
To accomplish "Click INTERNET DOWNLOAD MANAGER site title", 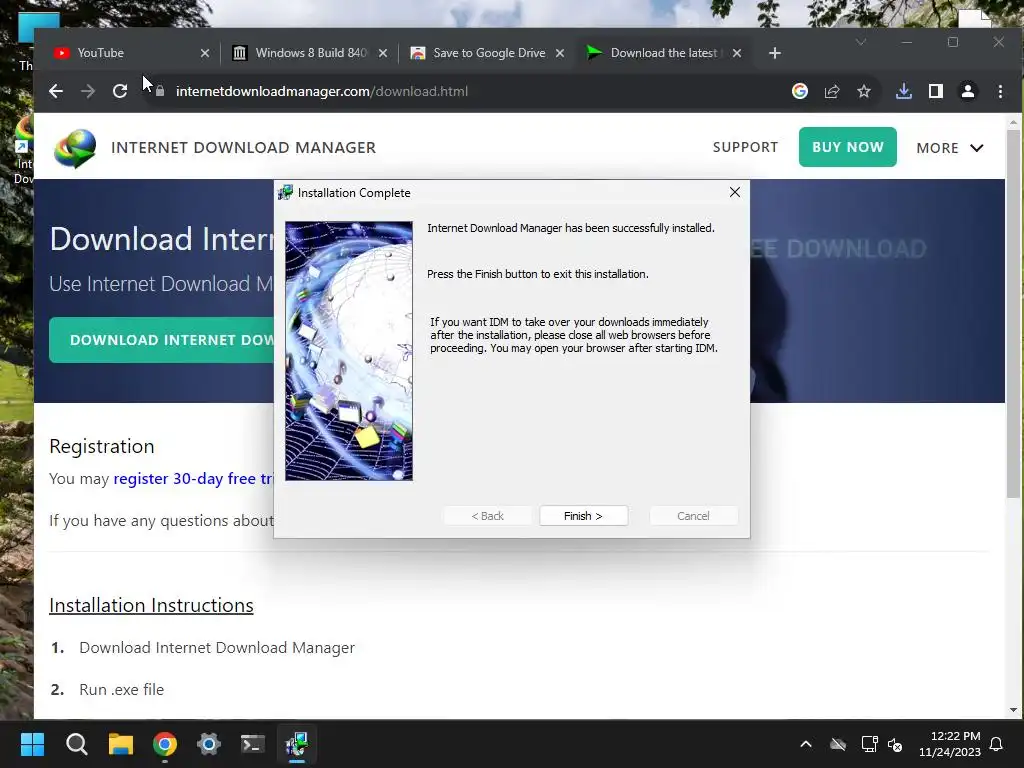I will click(x=244, y=148).
